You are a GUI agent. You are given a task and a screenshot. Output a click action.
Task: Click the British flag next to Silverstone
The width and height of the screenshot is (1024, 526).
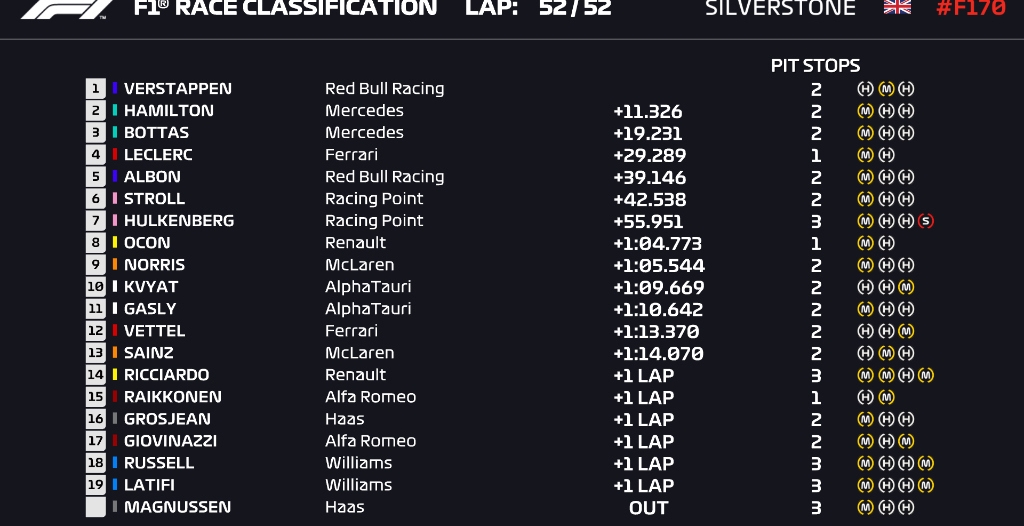(x=897, y=7)
